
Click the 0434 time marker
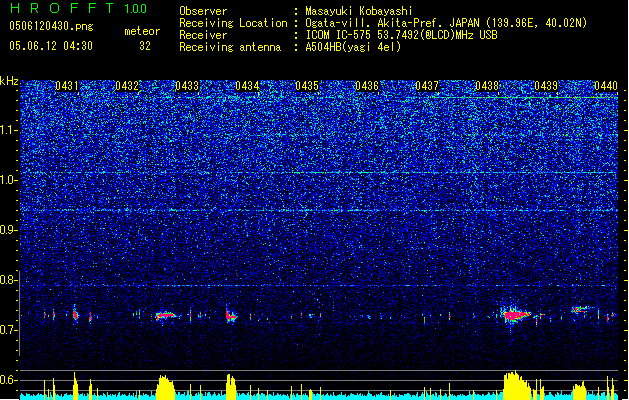pos(247,86)
